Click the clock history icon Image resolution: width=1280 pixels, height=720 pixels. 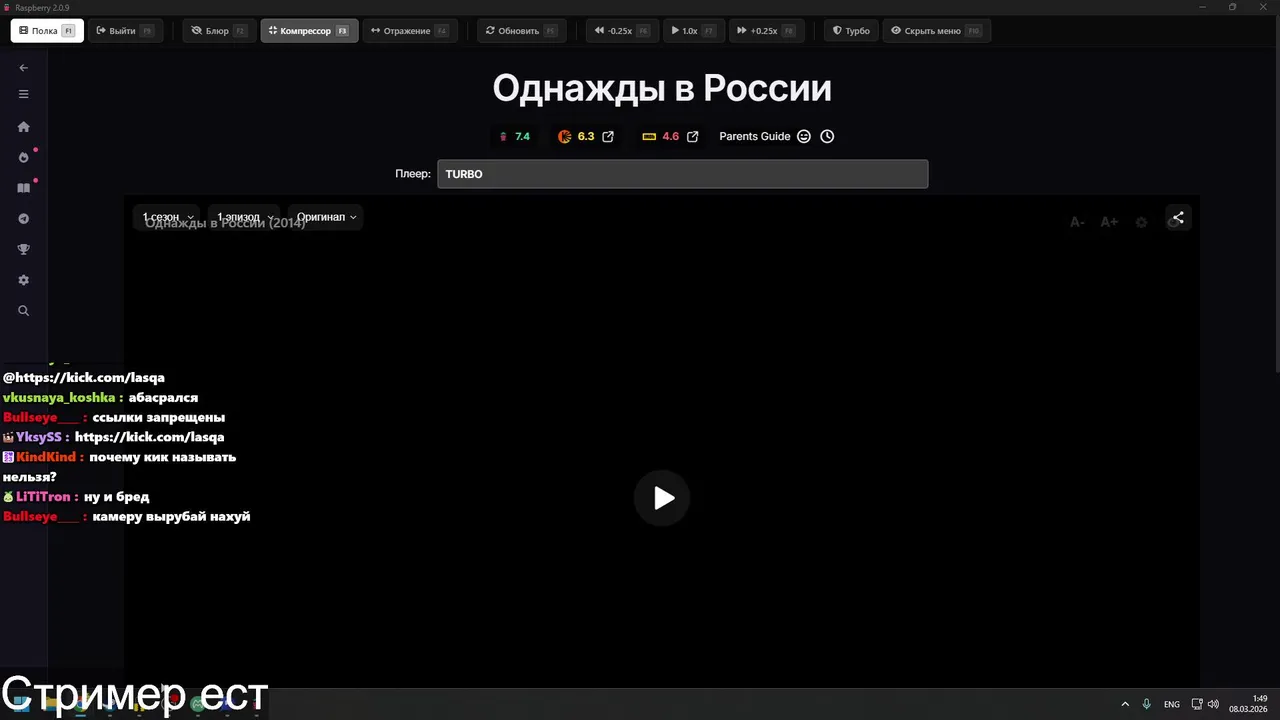[827, 136]
